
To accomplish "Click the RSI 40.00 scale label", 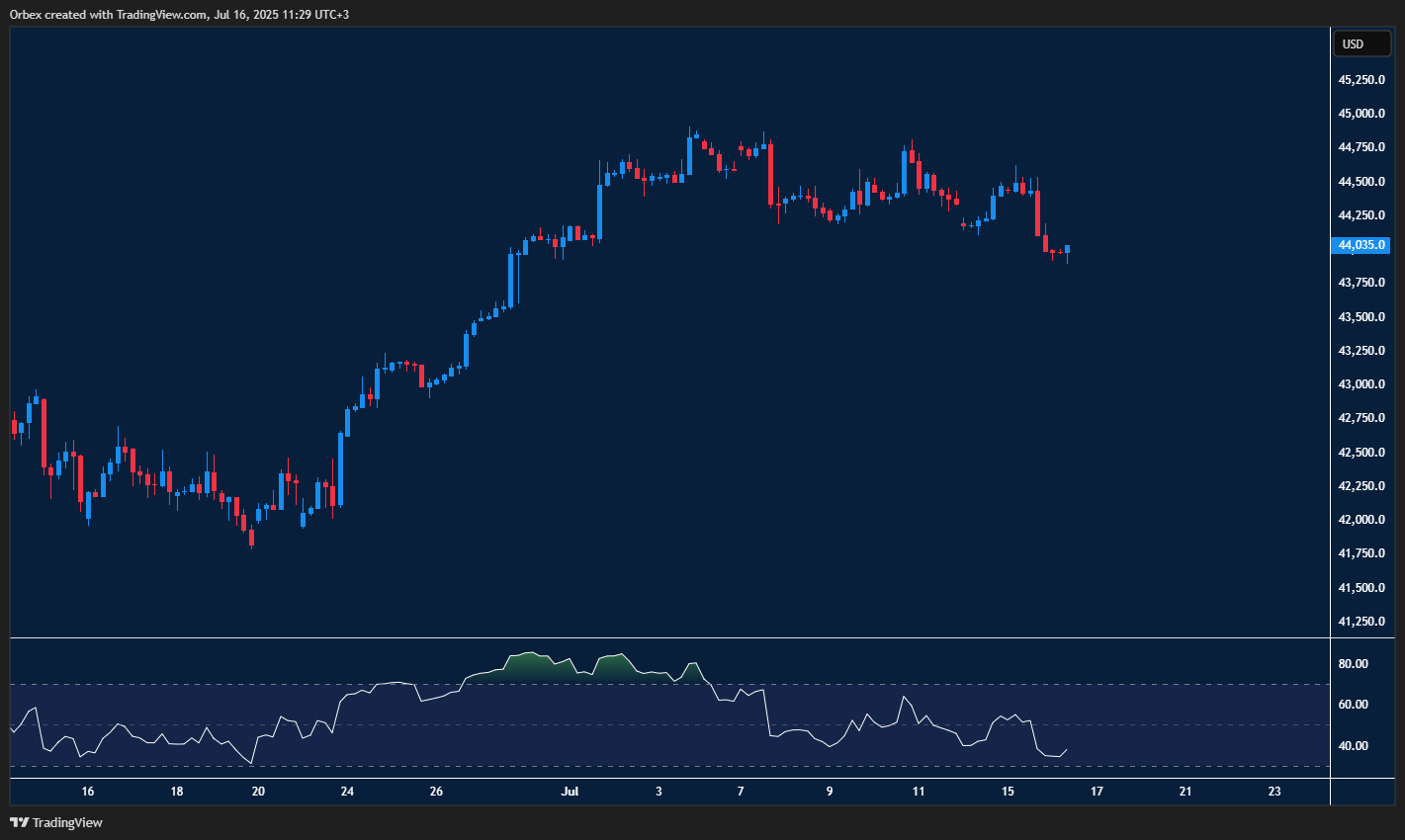I will pos(1353,746).
